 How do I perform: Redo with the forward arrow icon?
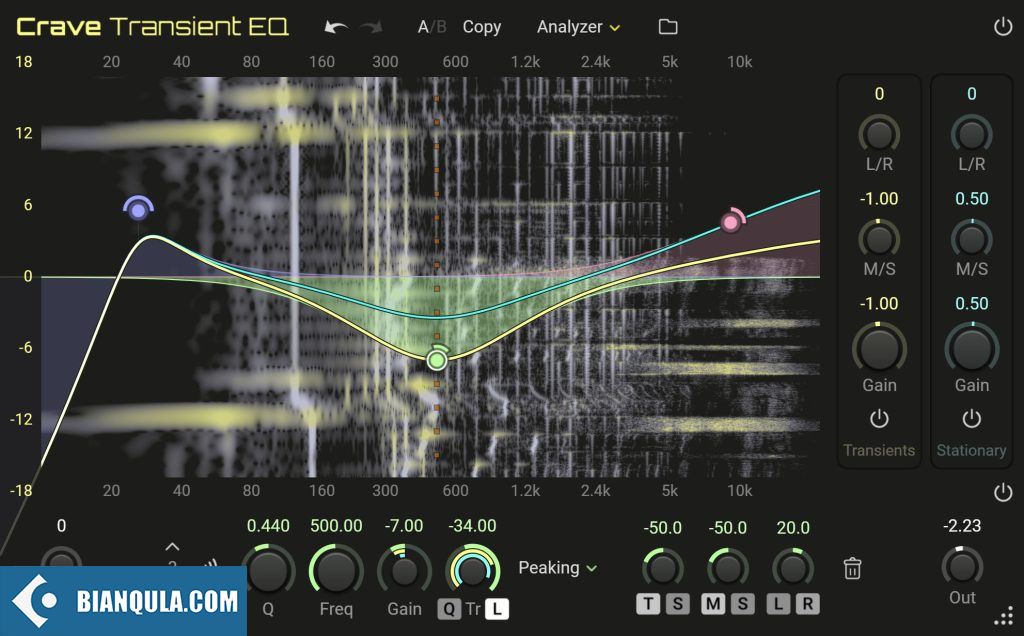tap(372, 27)
